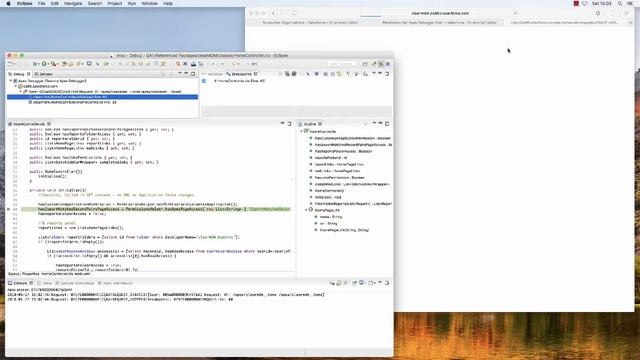The width and height of the screenshot is (640, 360).
Task: Open the Run toolbar dropdown arrow
Action: tap(48, 64)
